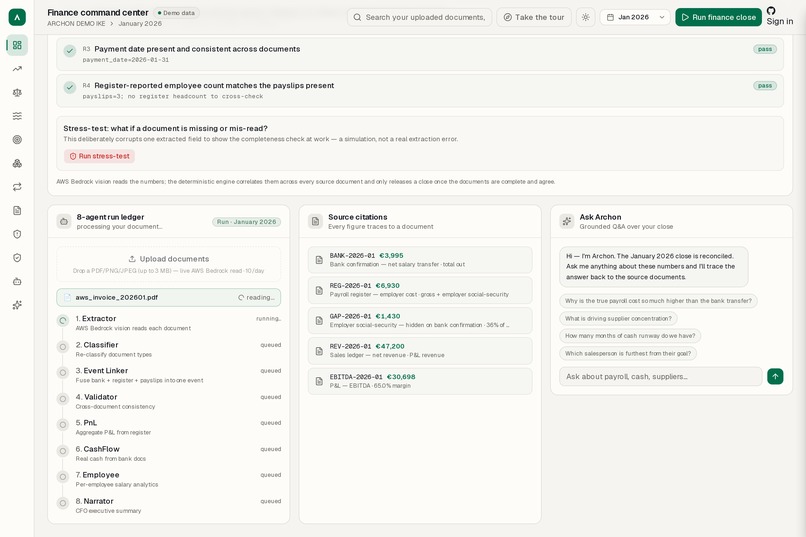This screenshot has height=537, width=806.
Task: Click Run stress-test button
Action: click(99, 156)
